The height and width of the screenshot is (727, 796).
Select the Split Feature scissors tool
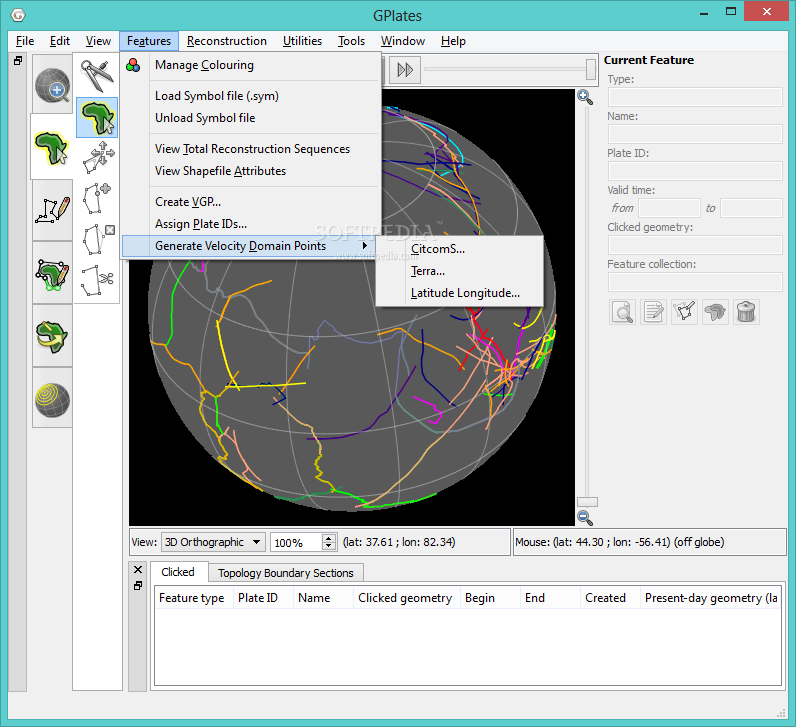[97, 280]
